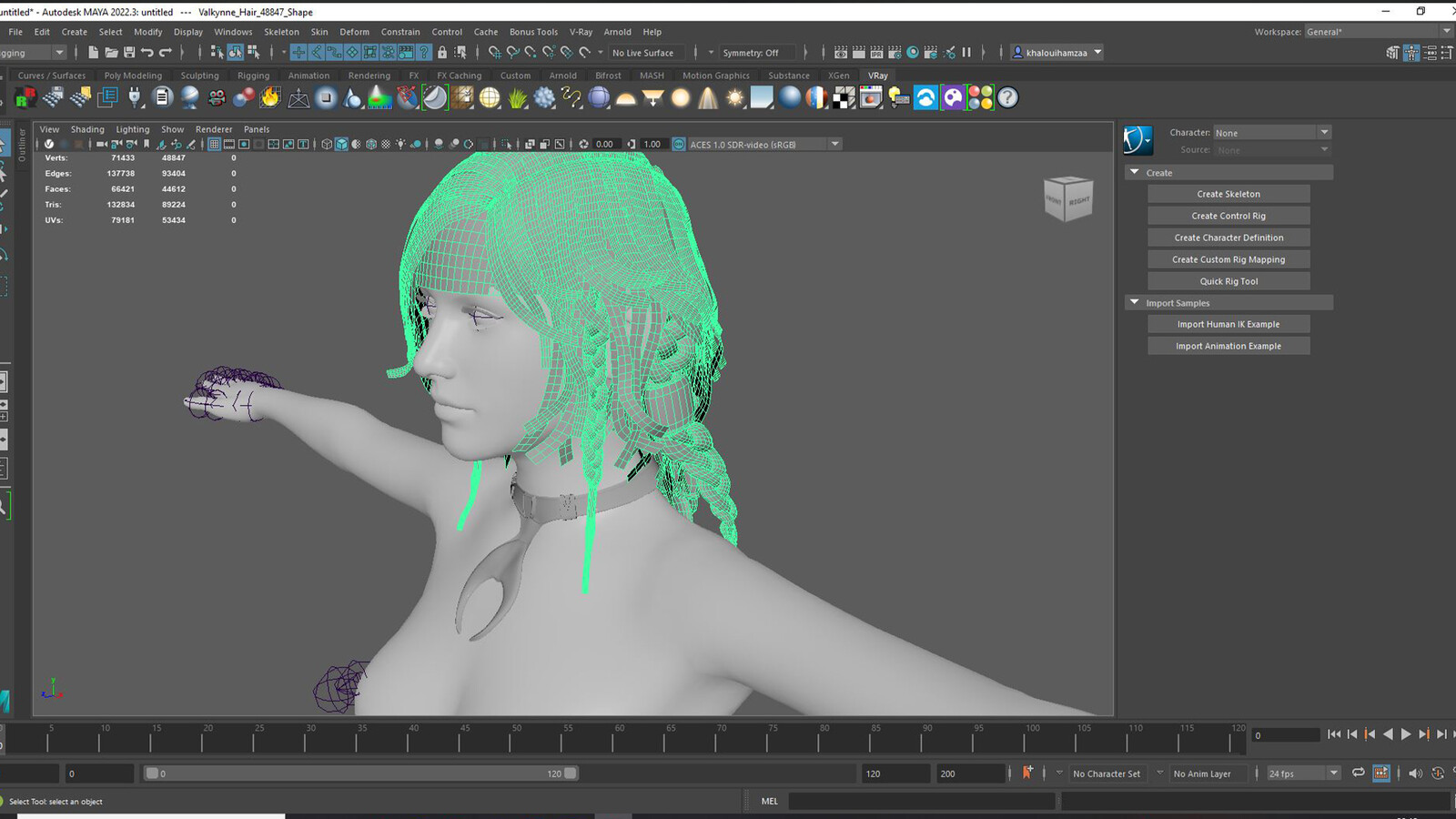Click the Quick Rig Tool button
Image resolution: width=1456 pixels, height=819 pixels.
tap(1228, 281)
